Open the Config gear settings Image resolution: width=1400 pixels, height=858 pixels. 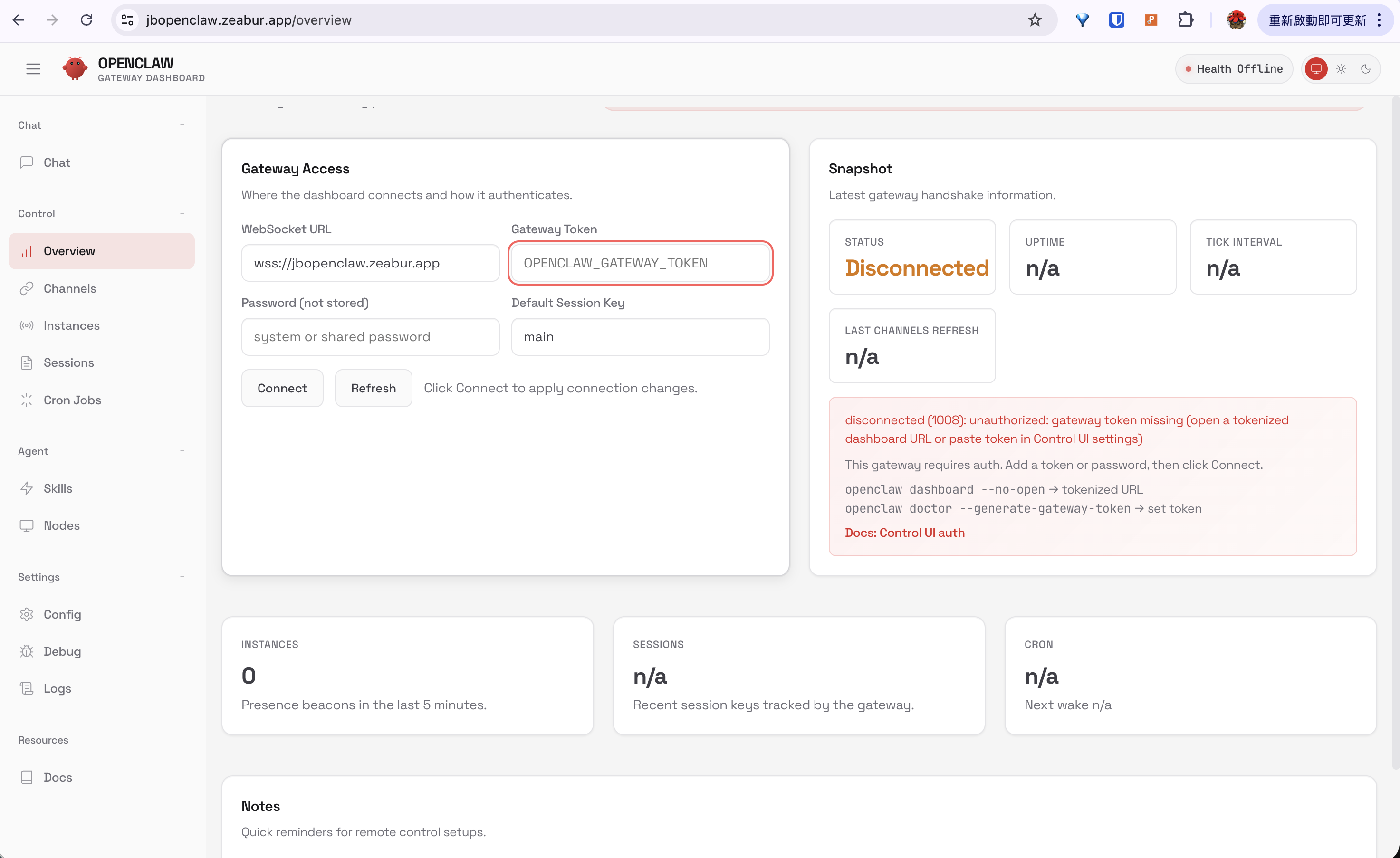pyautogui.click(x=27, y=614)
